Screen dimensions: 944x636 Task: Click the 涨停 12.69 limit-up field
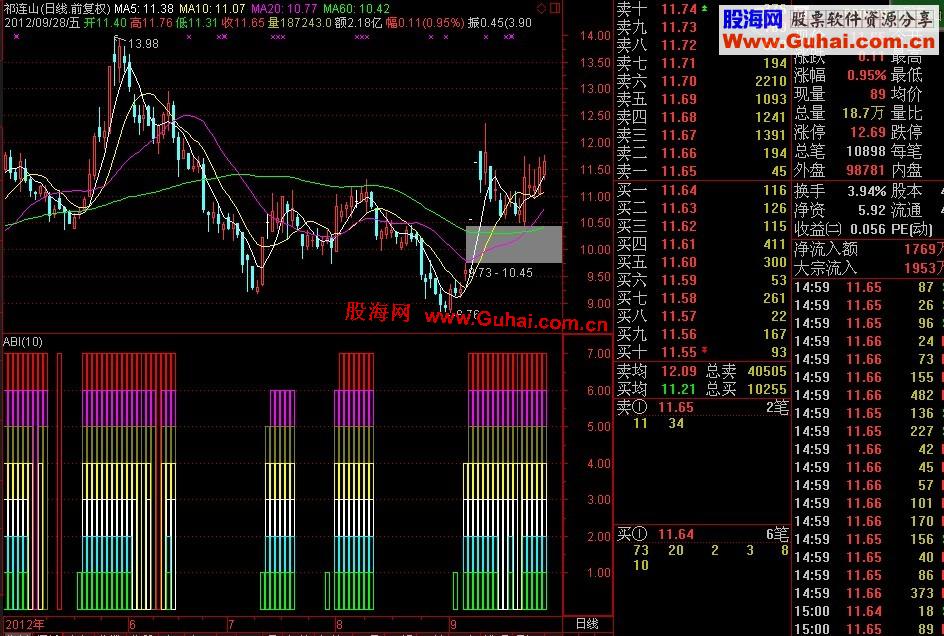click(840, 132)
